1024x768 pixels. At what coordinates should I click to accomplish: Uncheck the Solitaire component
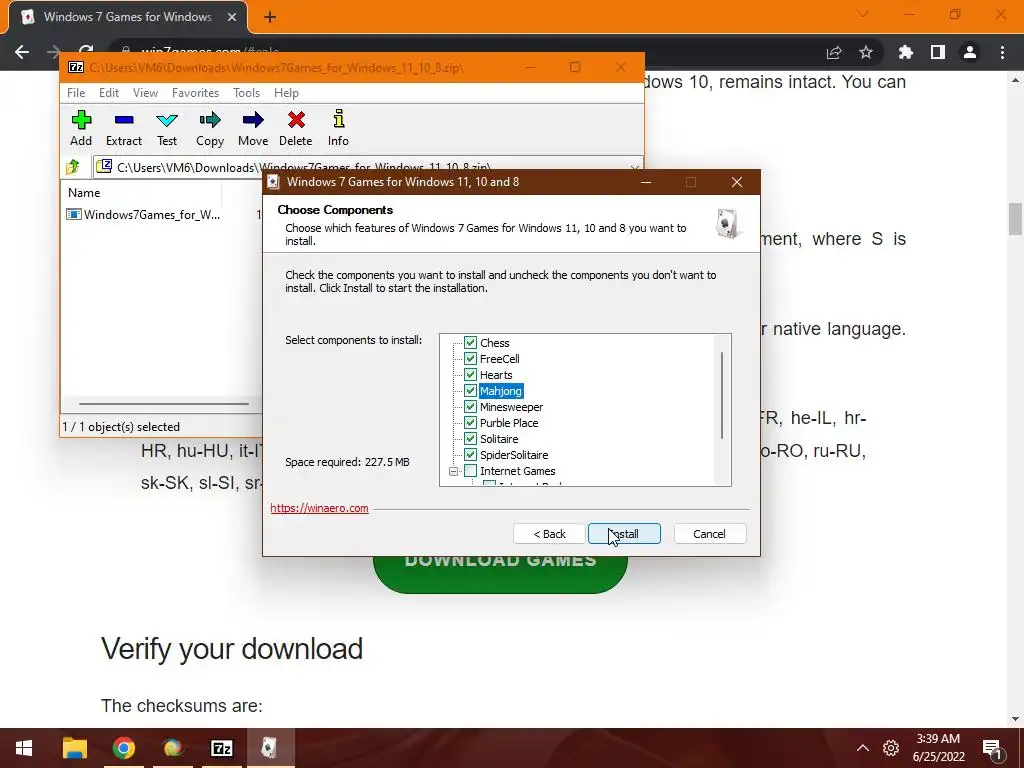(x=470, y=438)
